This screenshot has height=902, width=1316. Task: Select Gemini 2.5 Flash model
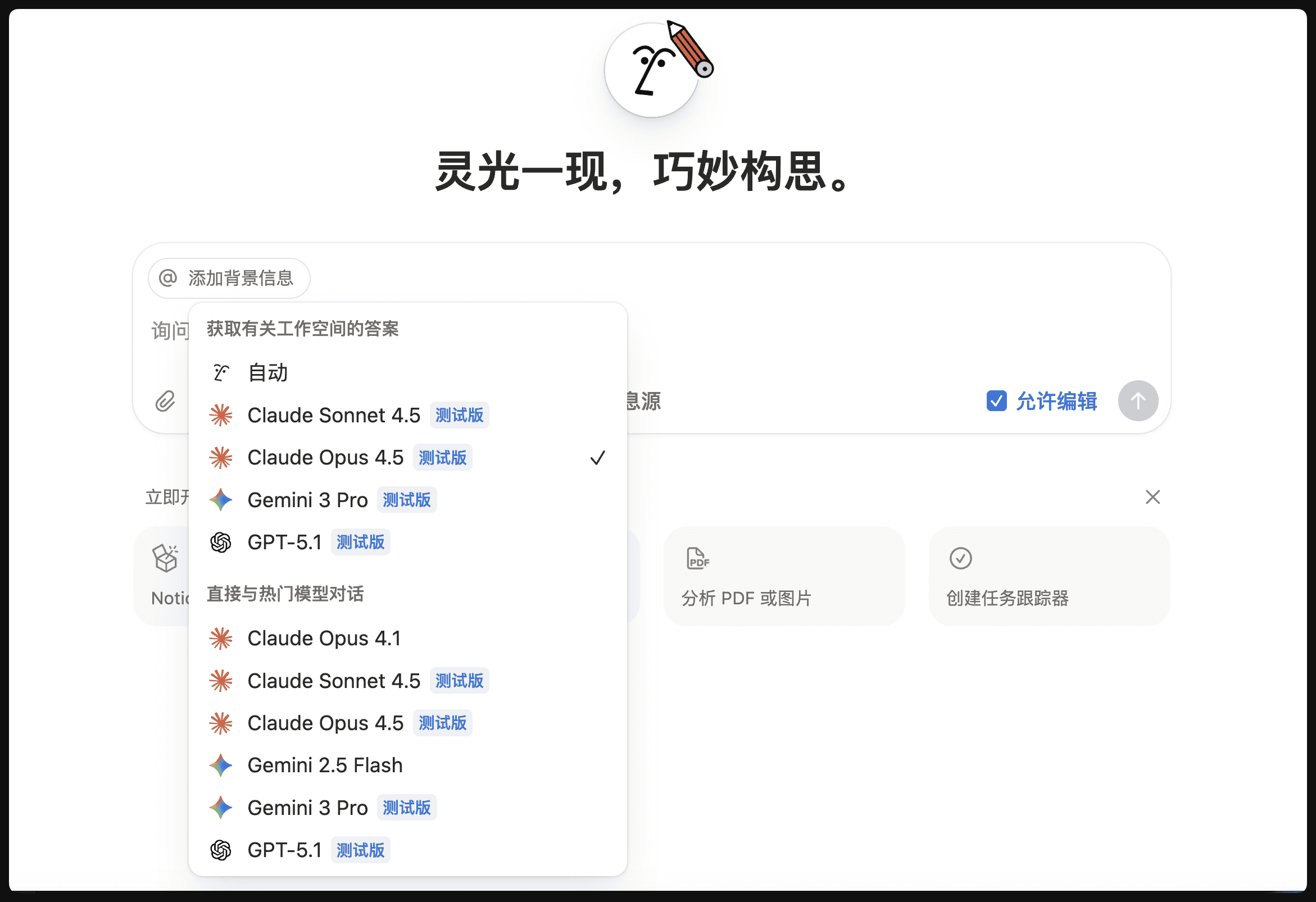coord(408,765)
